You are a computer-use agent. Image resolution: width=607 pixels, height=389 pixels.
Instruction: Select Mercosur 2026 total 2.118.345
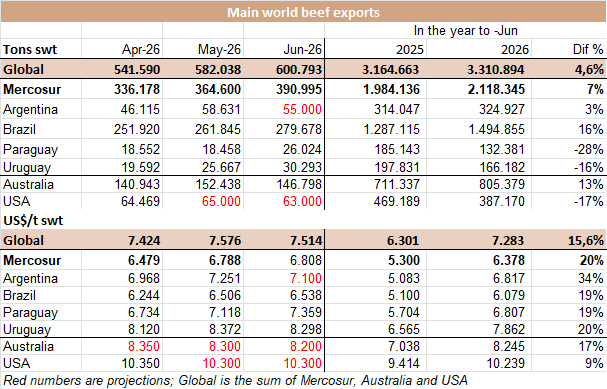coord(496,90)
